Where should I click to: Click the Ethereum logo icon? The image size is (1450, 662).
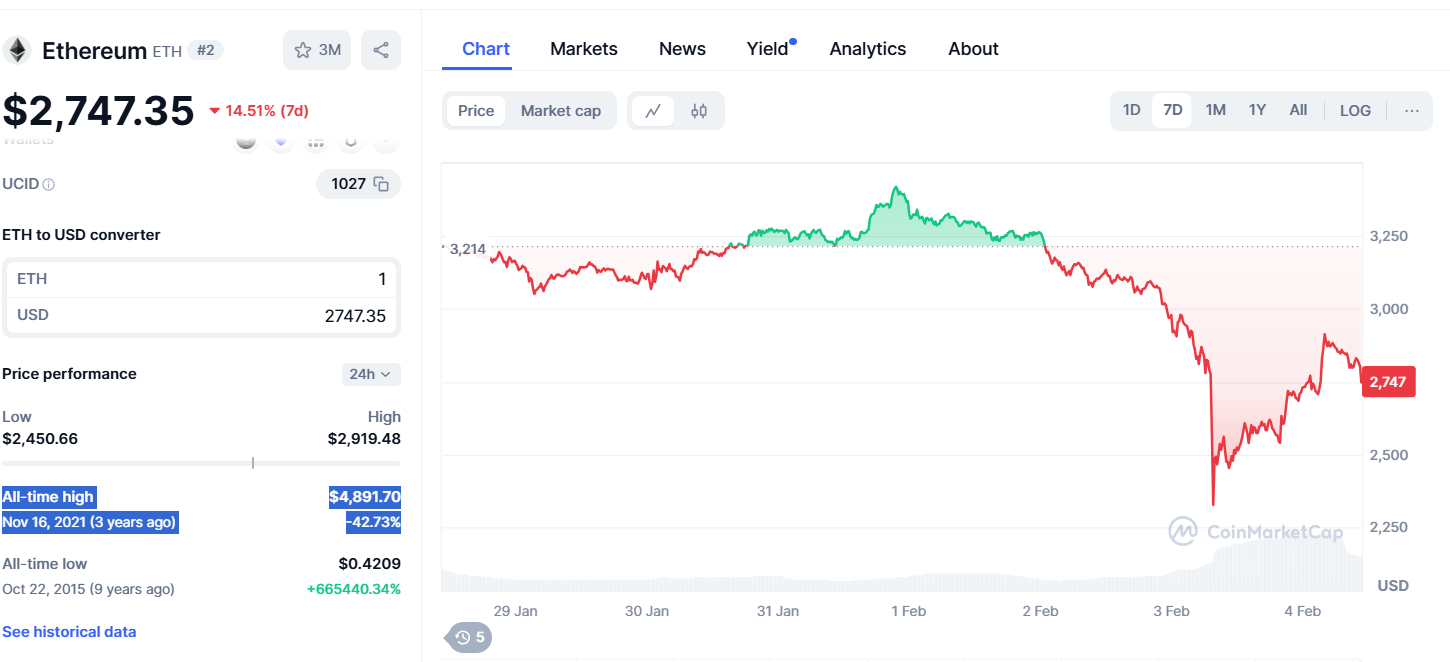click(16, 50)
